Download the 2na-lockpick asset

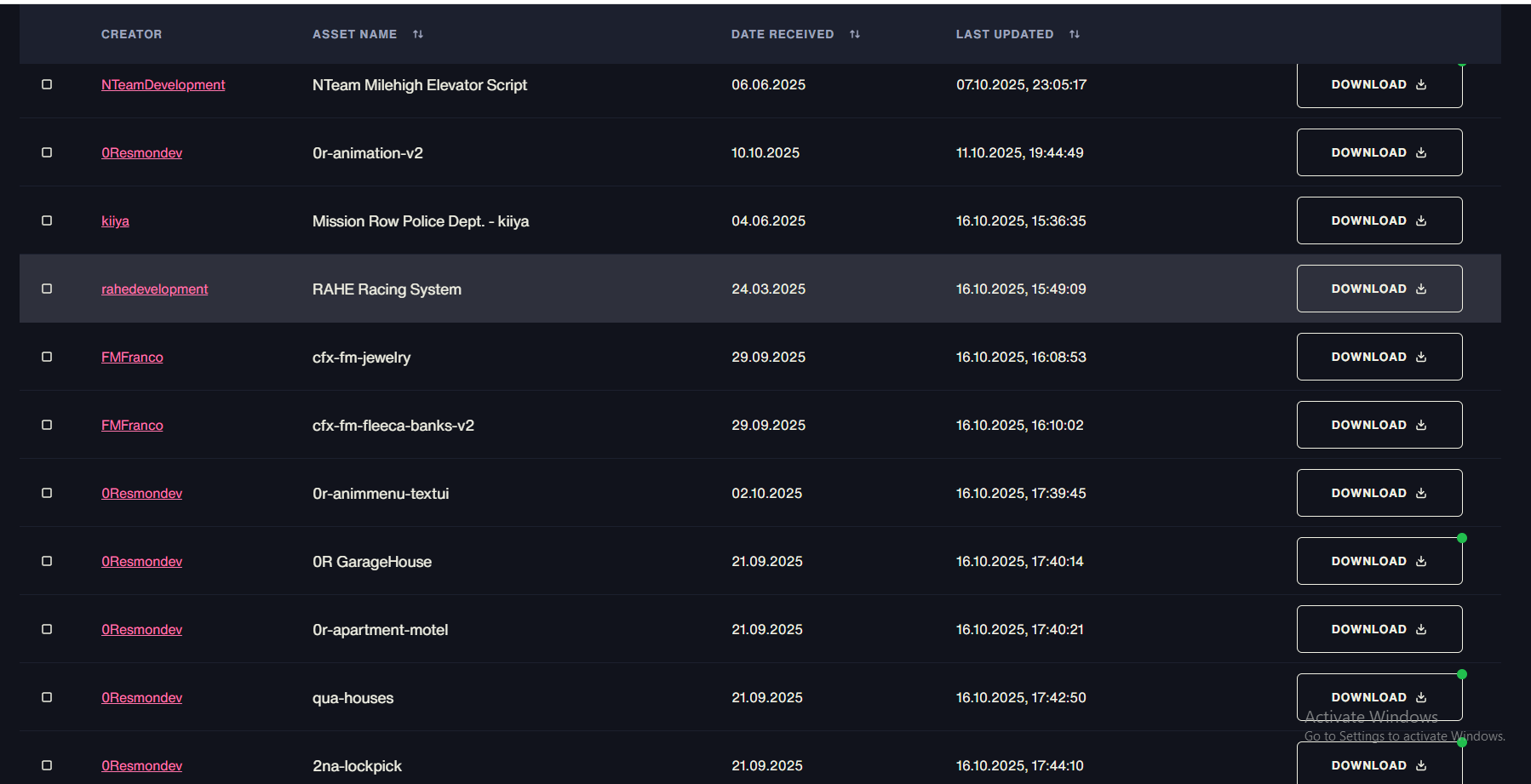(x=1379, y=764)
